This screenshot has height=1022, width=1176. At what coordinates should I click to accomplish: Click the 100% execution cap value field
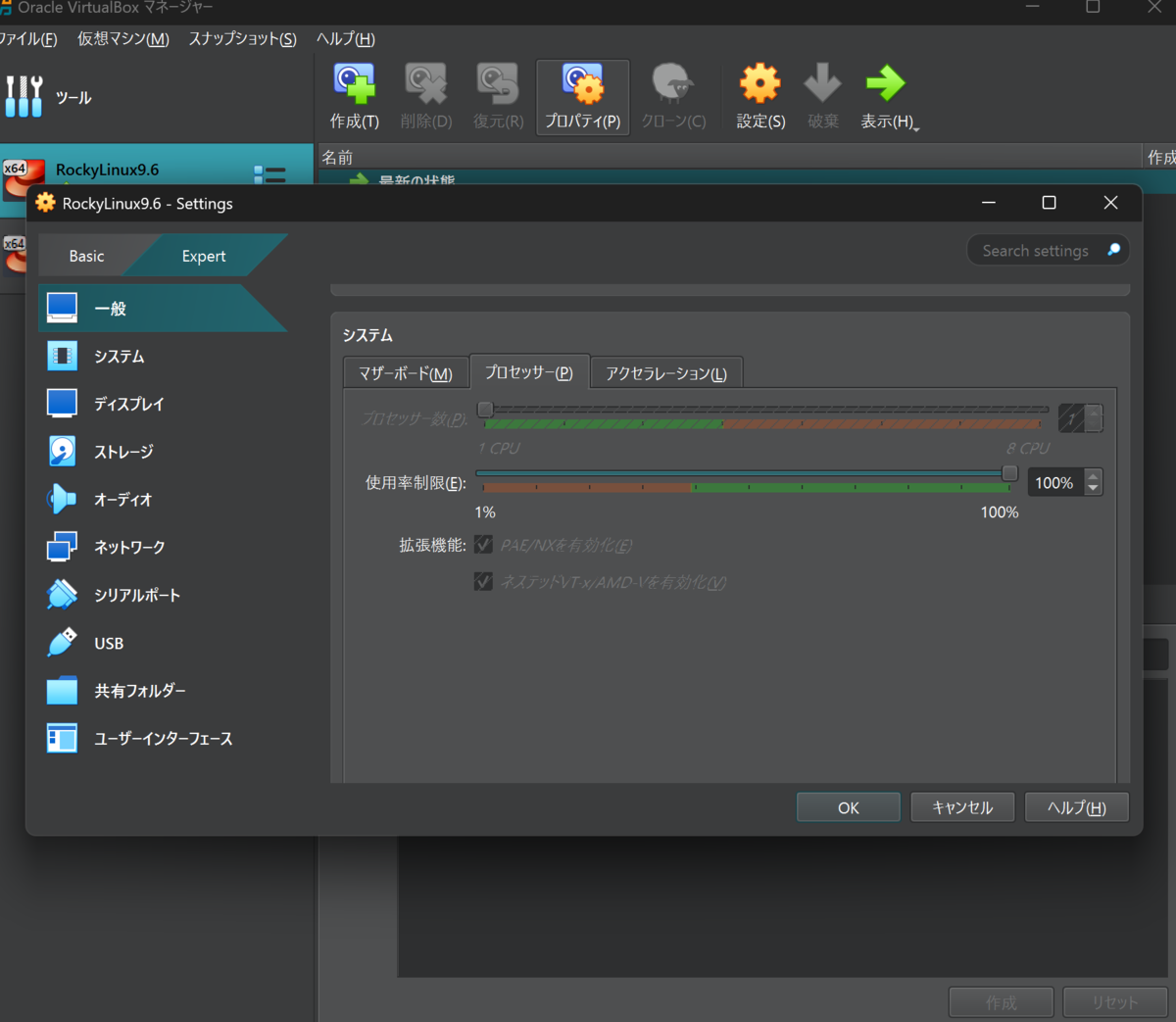click(1055, 482)
